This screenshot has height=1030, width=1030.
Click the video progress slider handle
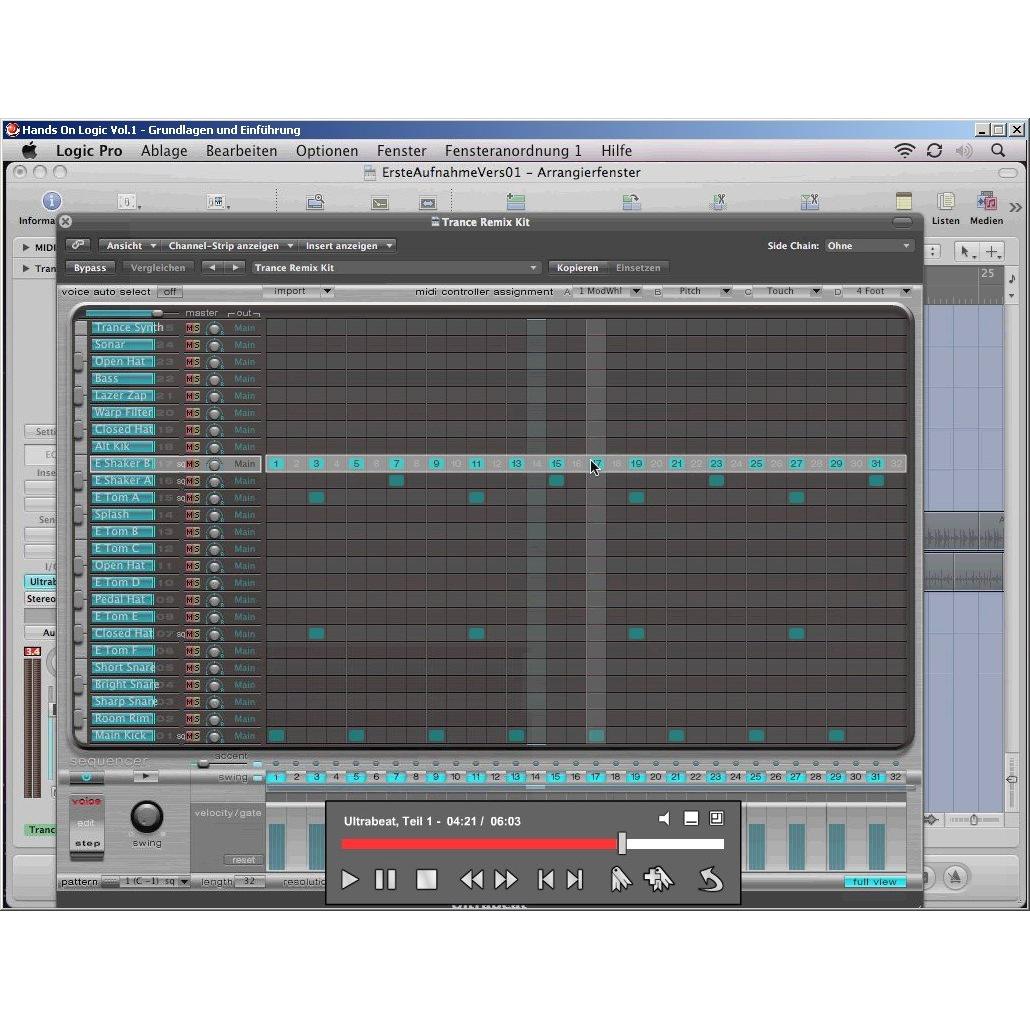point(622,843)
